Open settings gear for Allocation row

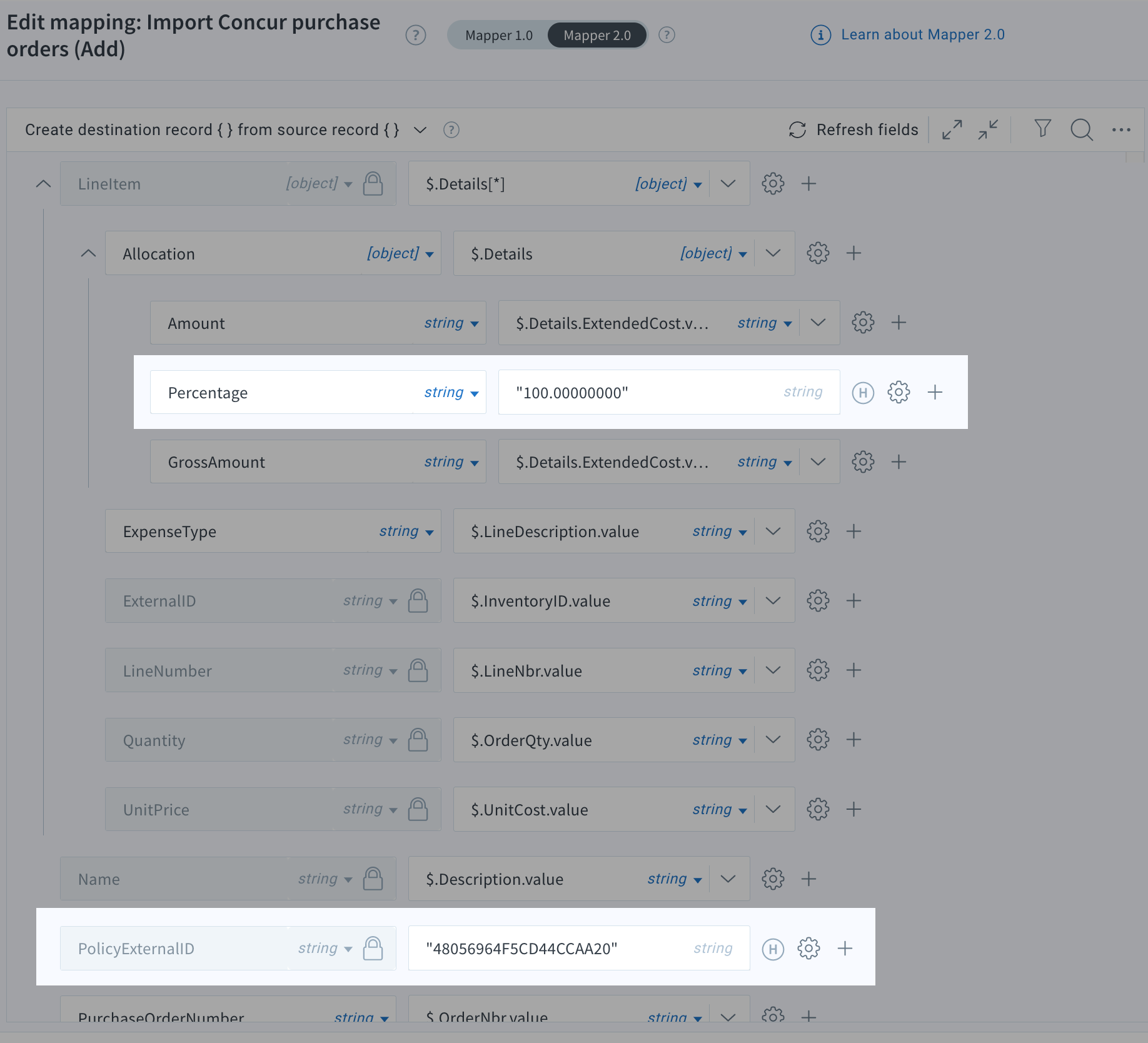818,253
